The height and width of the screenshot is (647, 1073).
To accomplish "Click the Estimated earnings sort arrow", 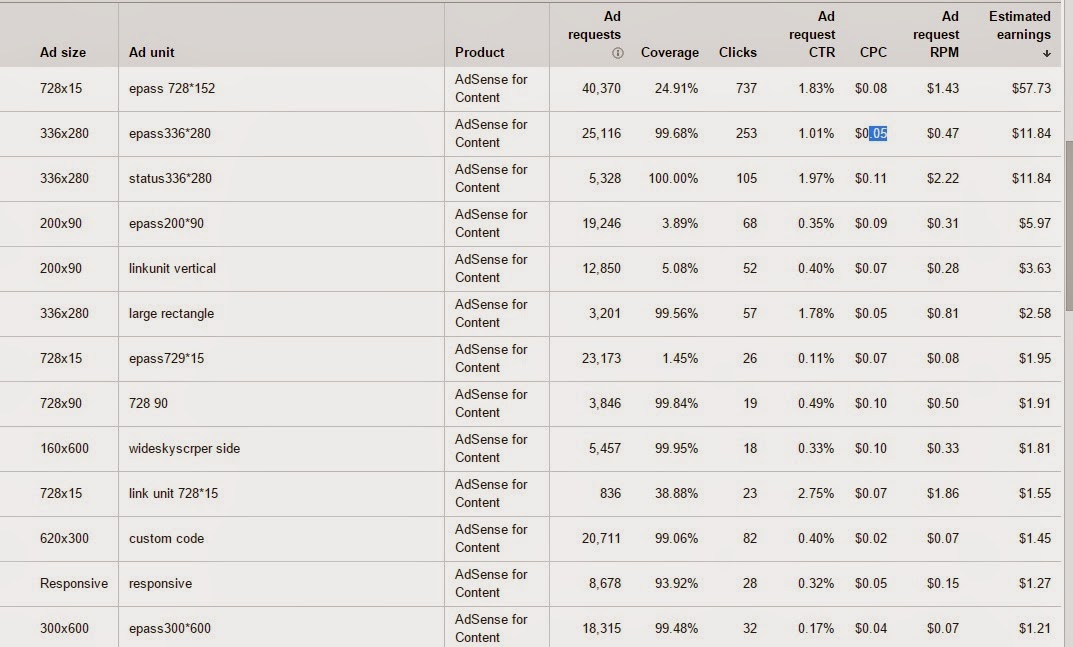I will 1046,53.
